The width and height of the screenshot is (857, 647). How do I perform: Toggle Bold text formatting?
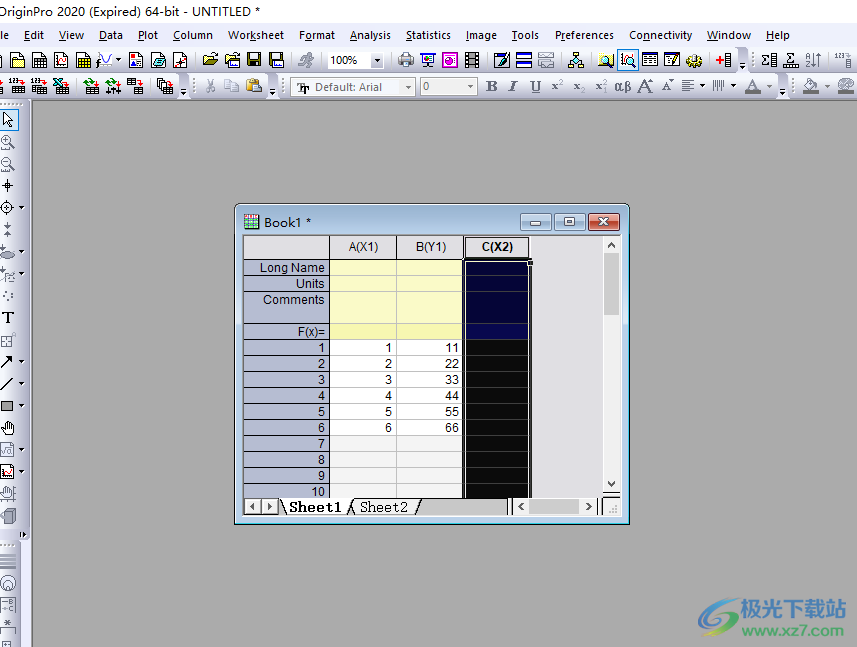(491, 86)
